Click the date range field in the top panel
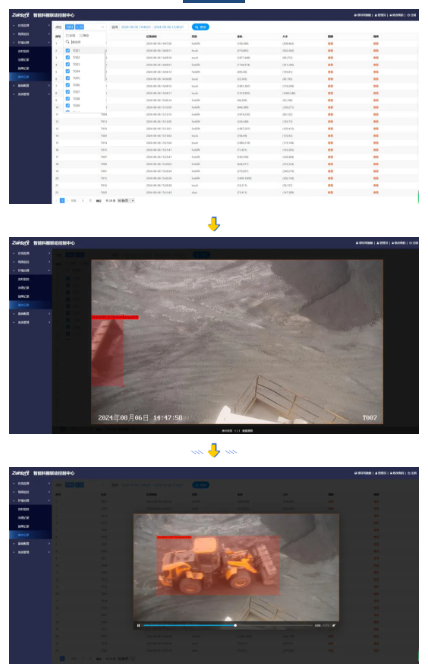 tap(152, 27)
